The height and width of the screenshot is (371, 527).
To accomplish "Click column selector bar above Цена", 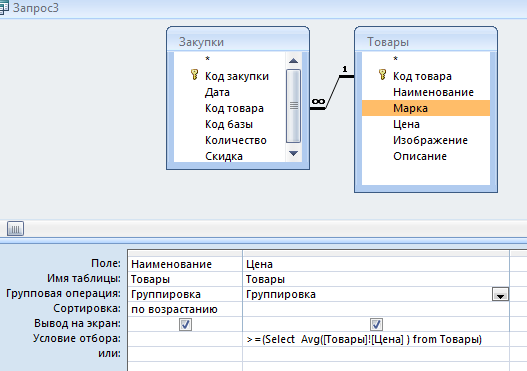I will [376, 253].
